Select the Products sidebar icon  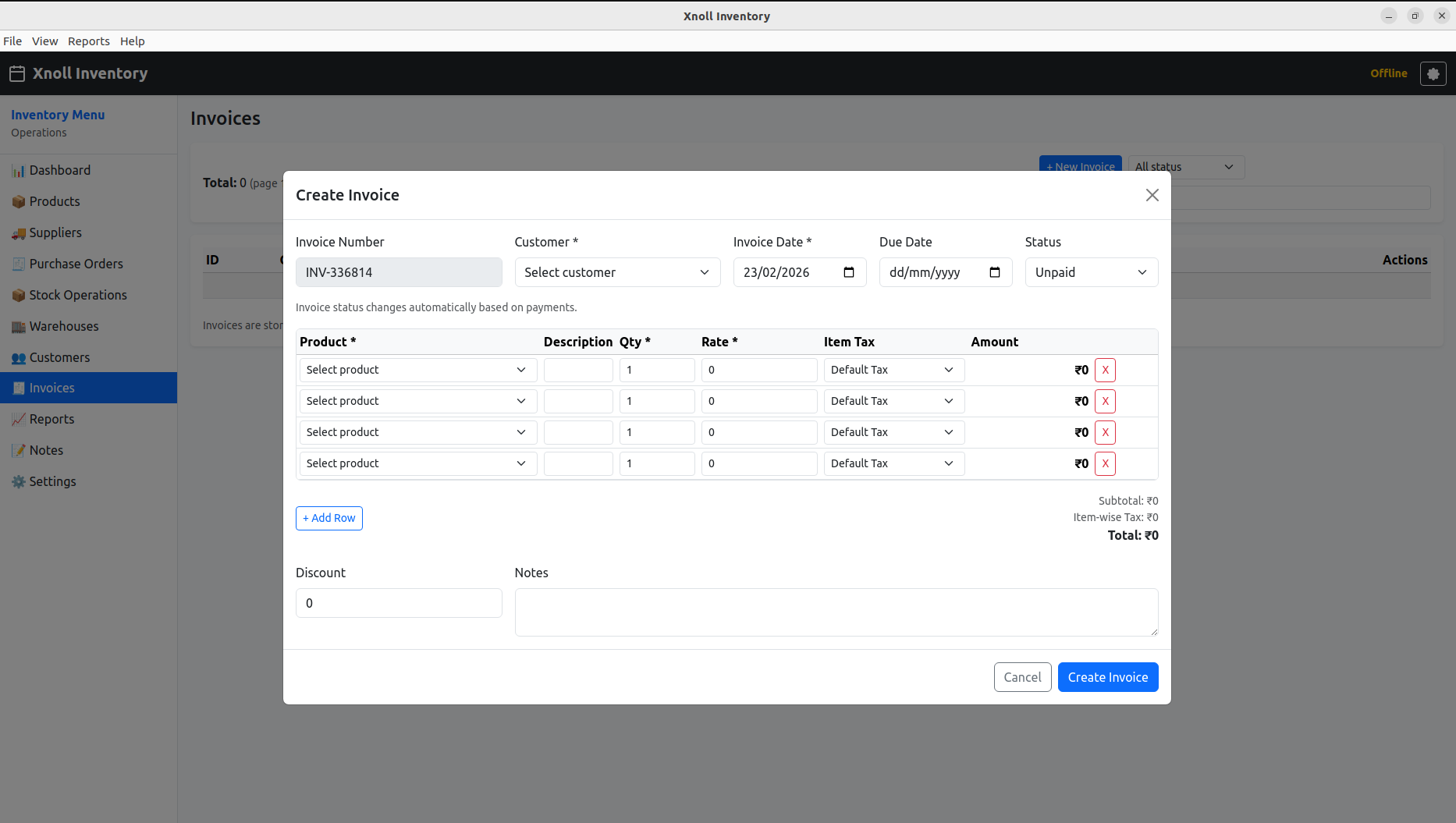point(19,201)
